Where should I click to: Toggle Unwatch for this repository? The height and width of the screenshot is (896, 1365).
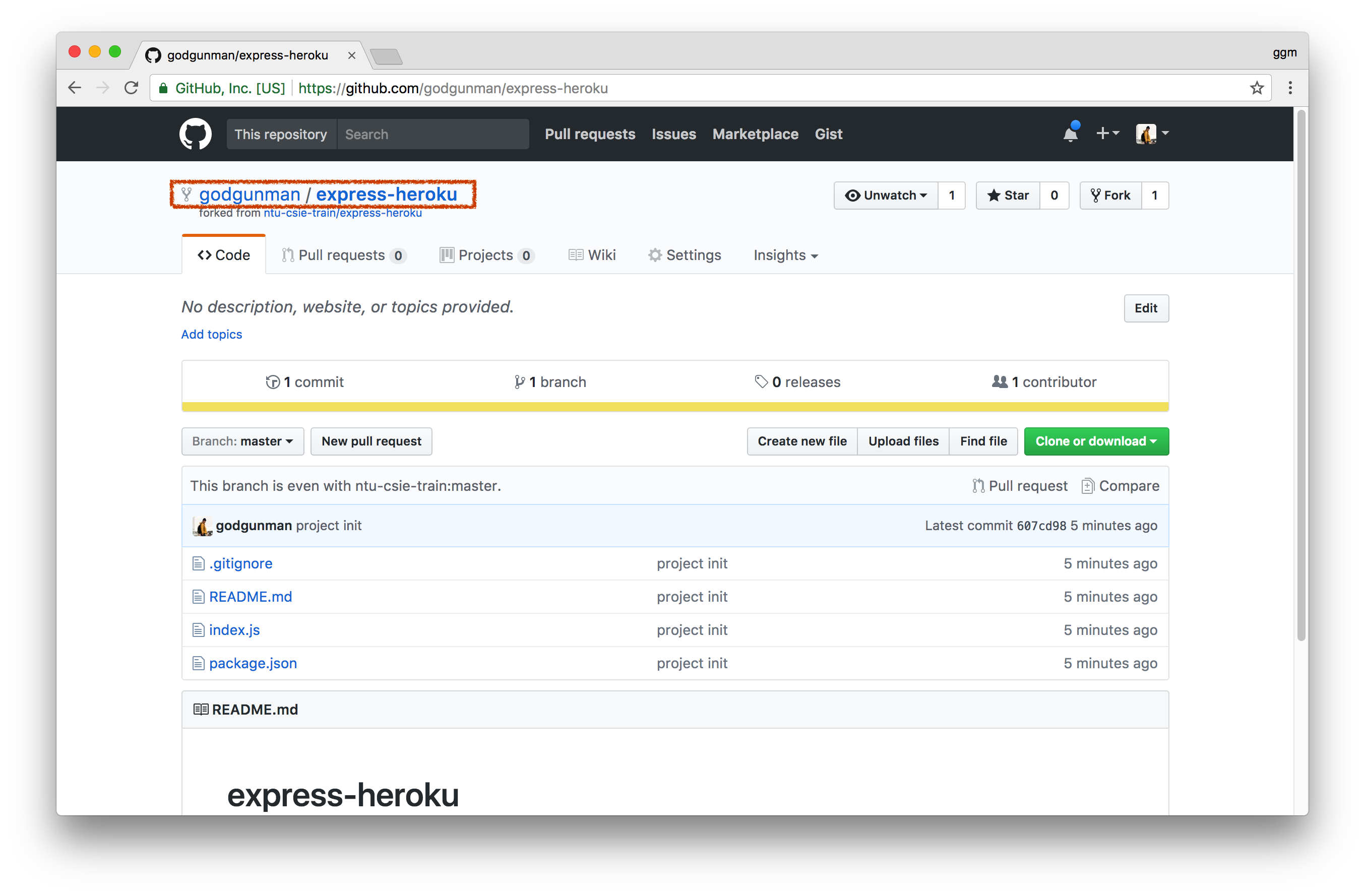(886, 196)
